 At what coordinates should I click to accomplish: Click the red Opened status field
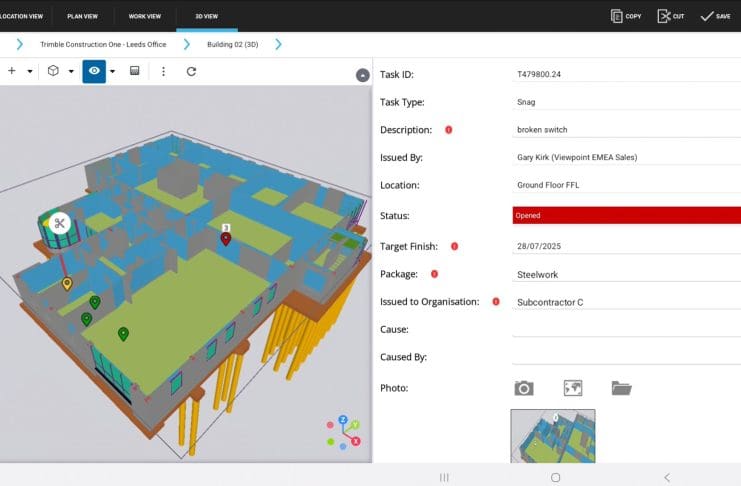tap(626, 215)
